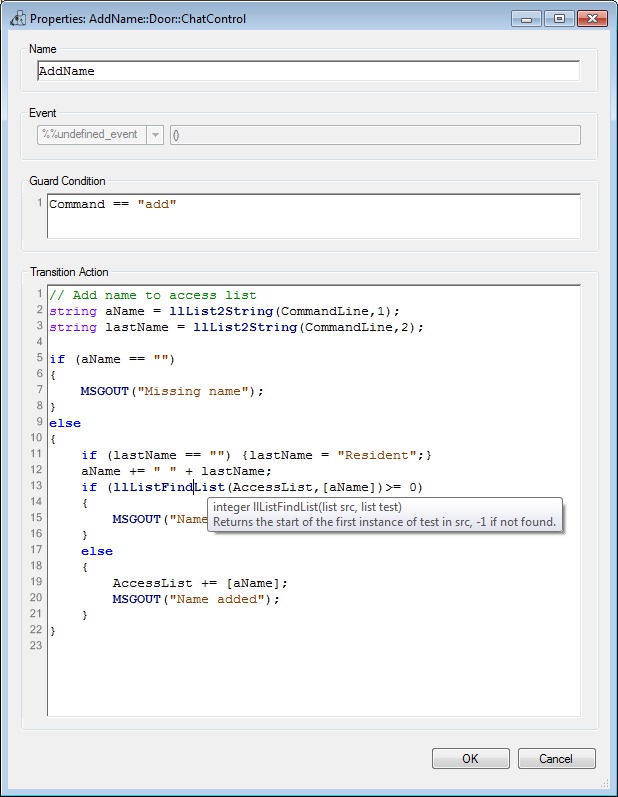Click comment line '// Add name to access list'
The height and width of the screenshot is (797, 618).
(x=153, y=295)
